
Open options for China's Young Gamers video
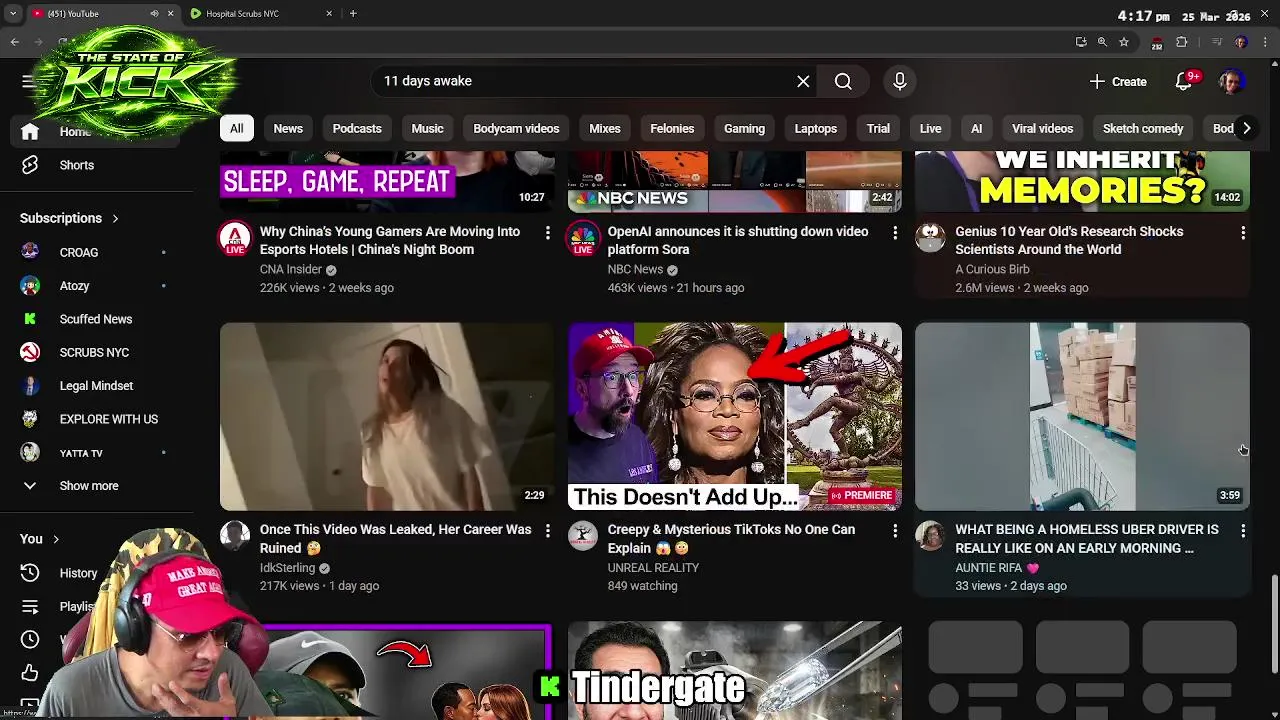(547, 232)
